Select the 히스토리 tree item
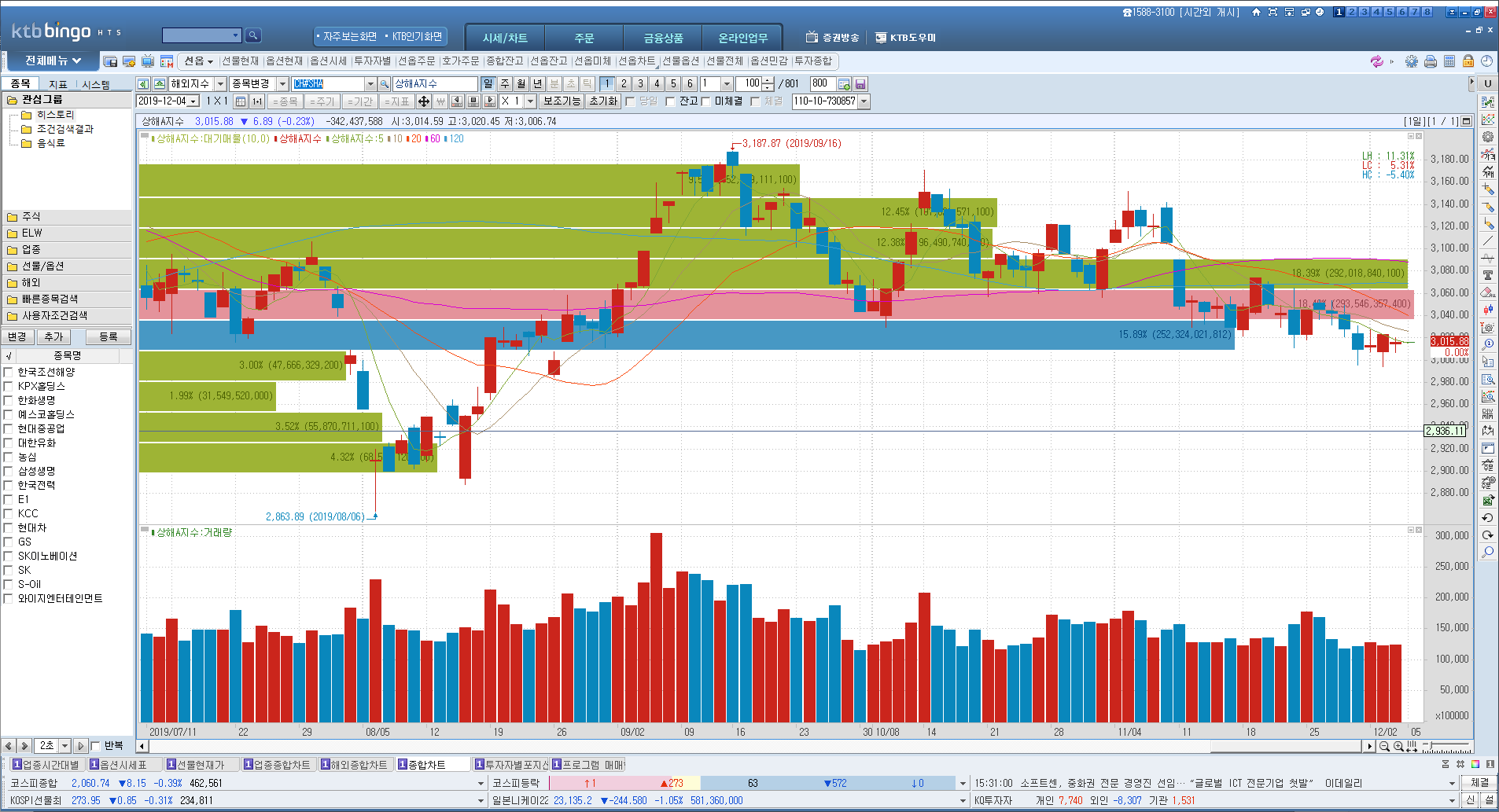 tap(55, 115)
